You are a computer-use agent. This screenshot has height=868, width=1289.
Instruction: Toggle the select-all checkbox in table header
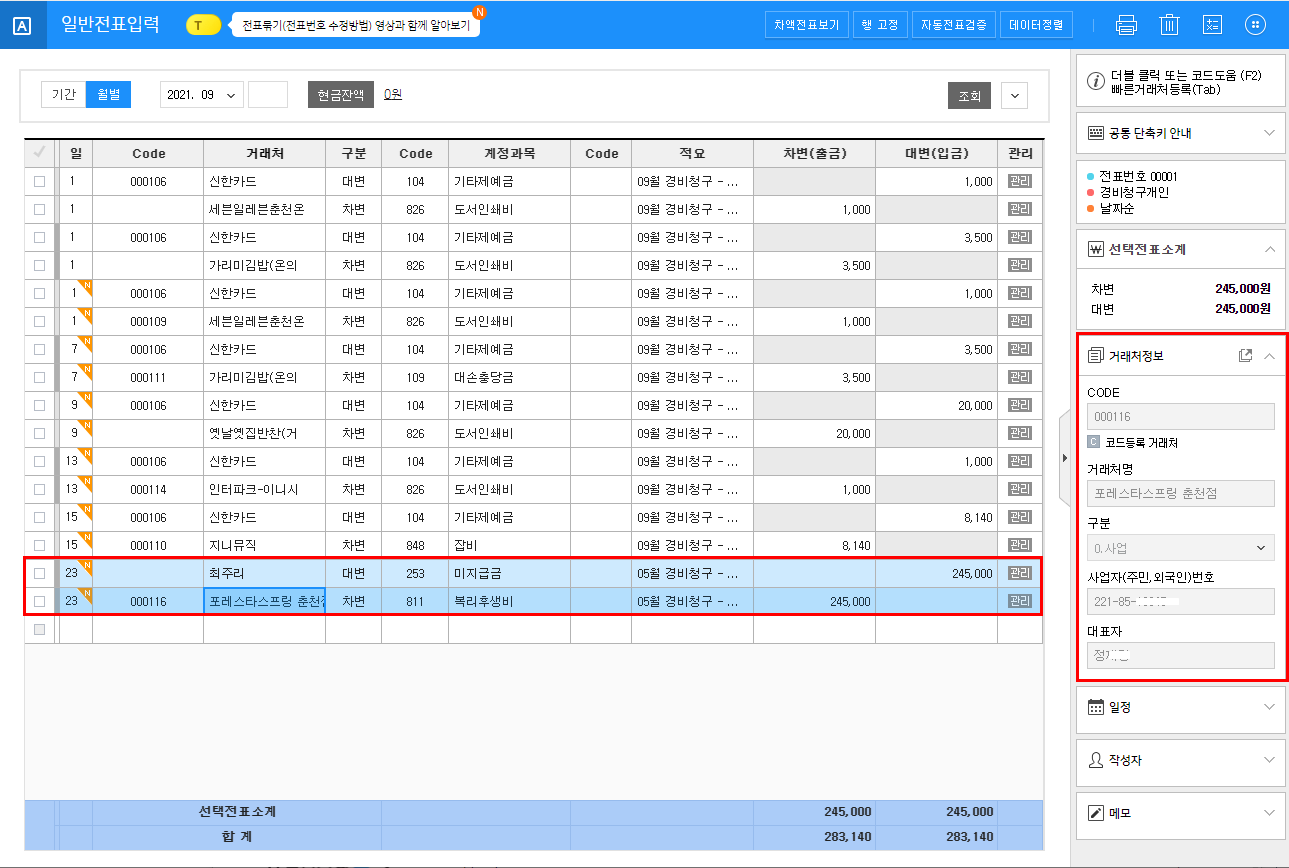click(40, 153)
